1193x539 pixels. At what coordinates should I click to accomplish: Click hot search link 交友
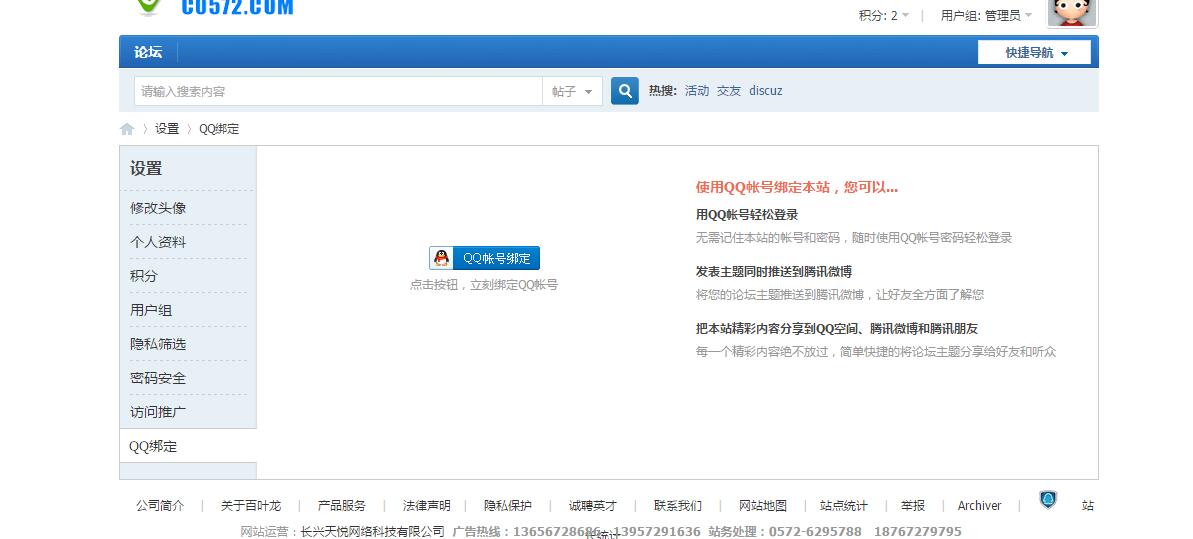tap(729, 91)
